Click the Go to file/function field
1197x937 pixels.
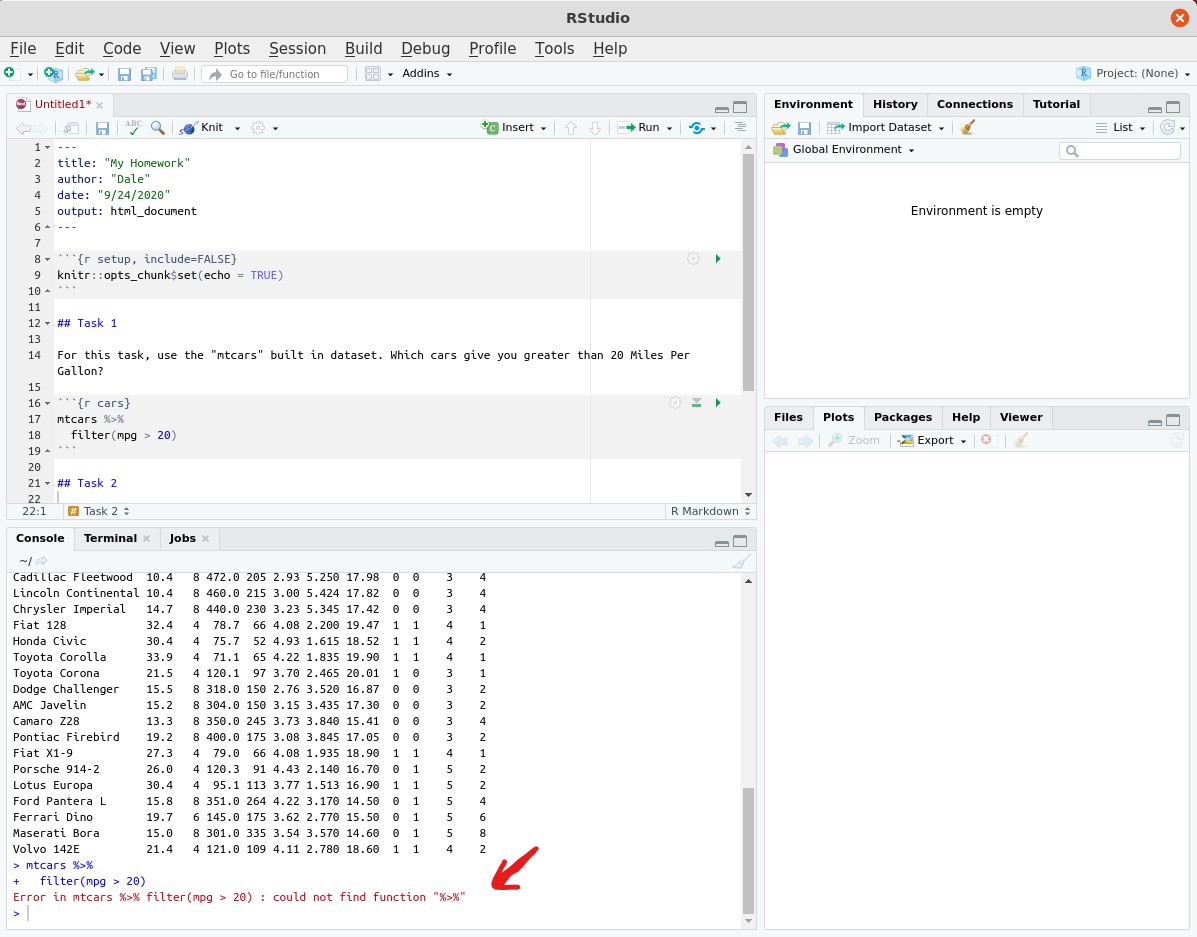(x=275, y=74)
